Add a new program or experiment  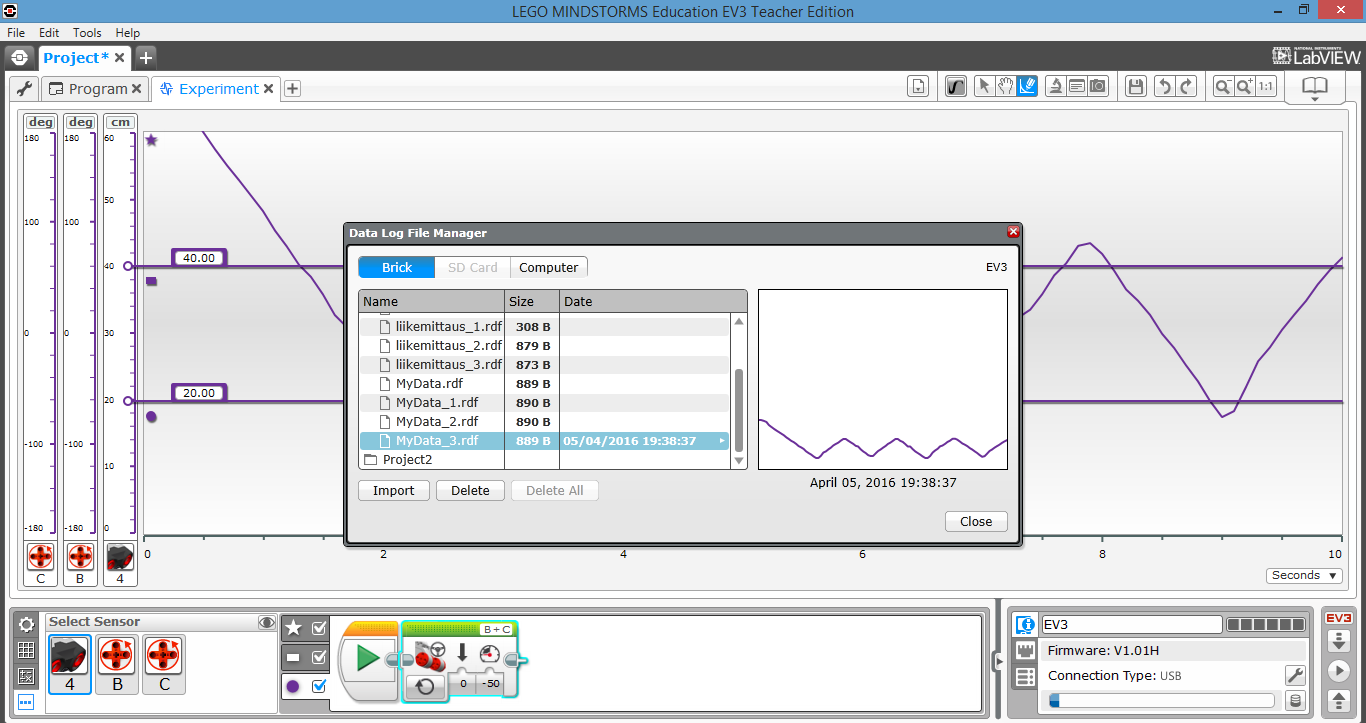pyautogui.click(x=293, y=89)
